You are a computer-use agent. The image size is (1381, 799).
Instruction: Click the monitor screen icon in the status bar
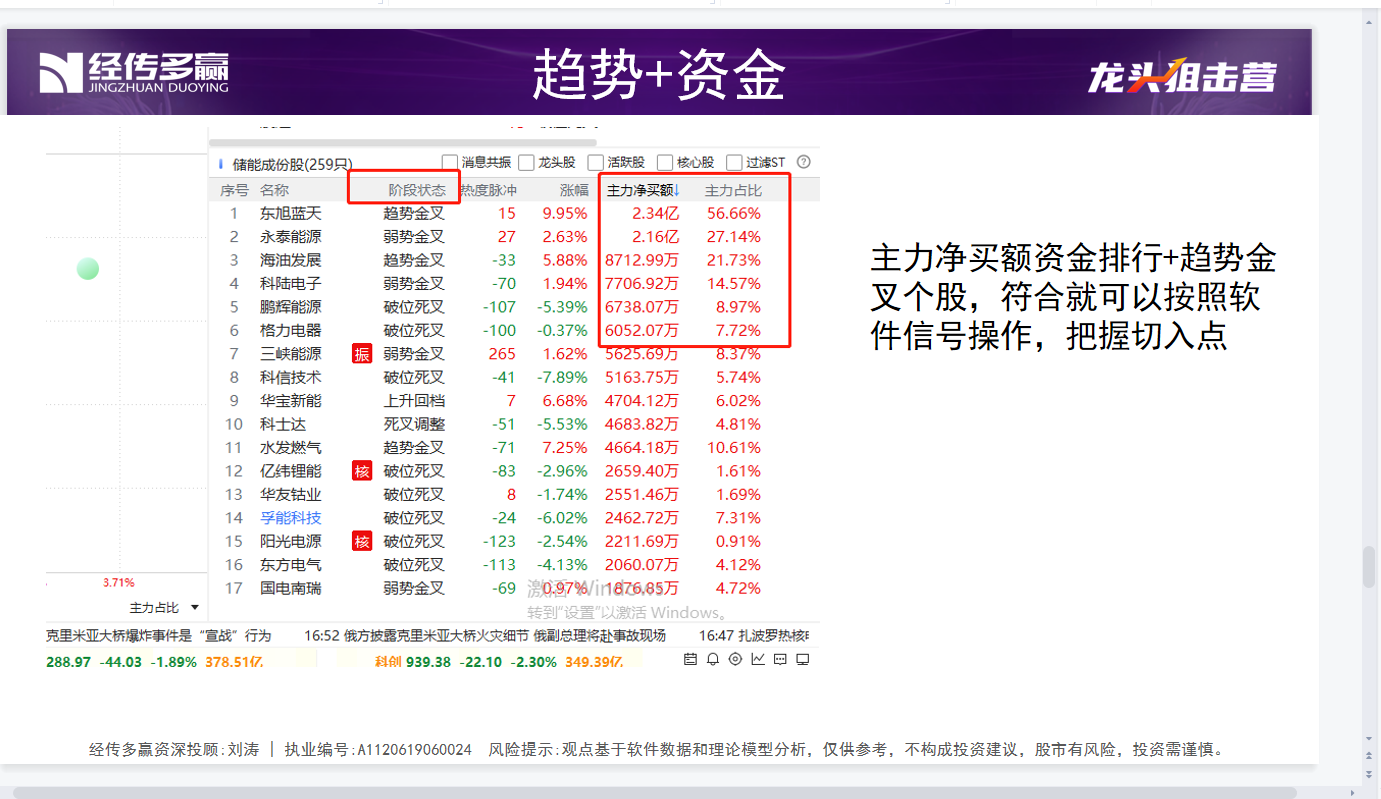pyautogui.click(x=802, y=659)
